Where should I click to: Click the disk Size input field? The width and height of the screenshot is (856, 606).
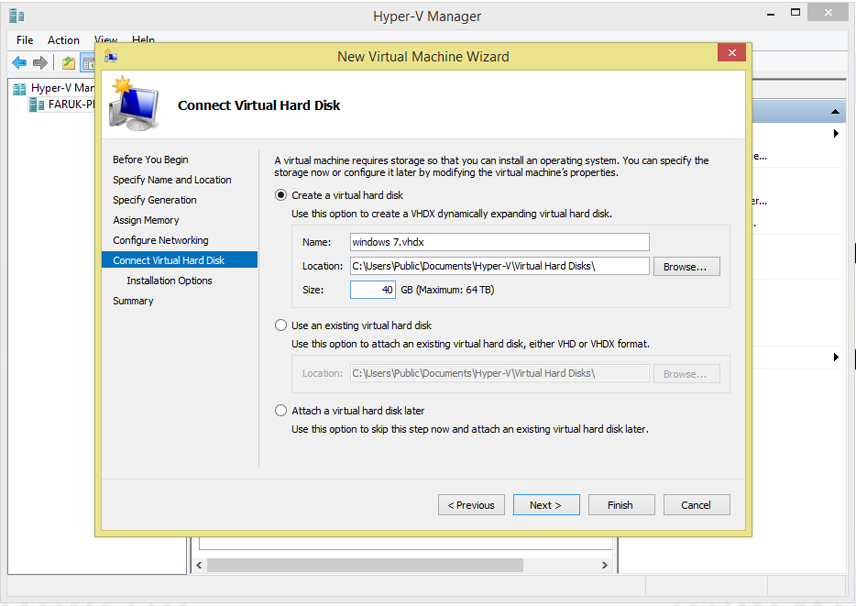point(372,289)
